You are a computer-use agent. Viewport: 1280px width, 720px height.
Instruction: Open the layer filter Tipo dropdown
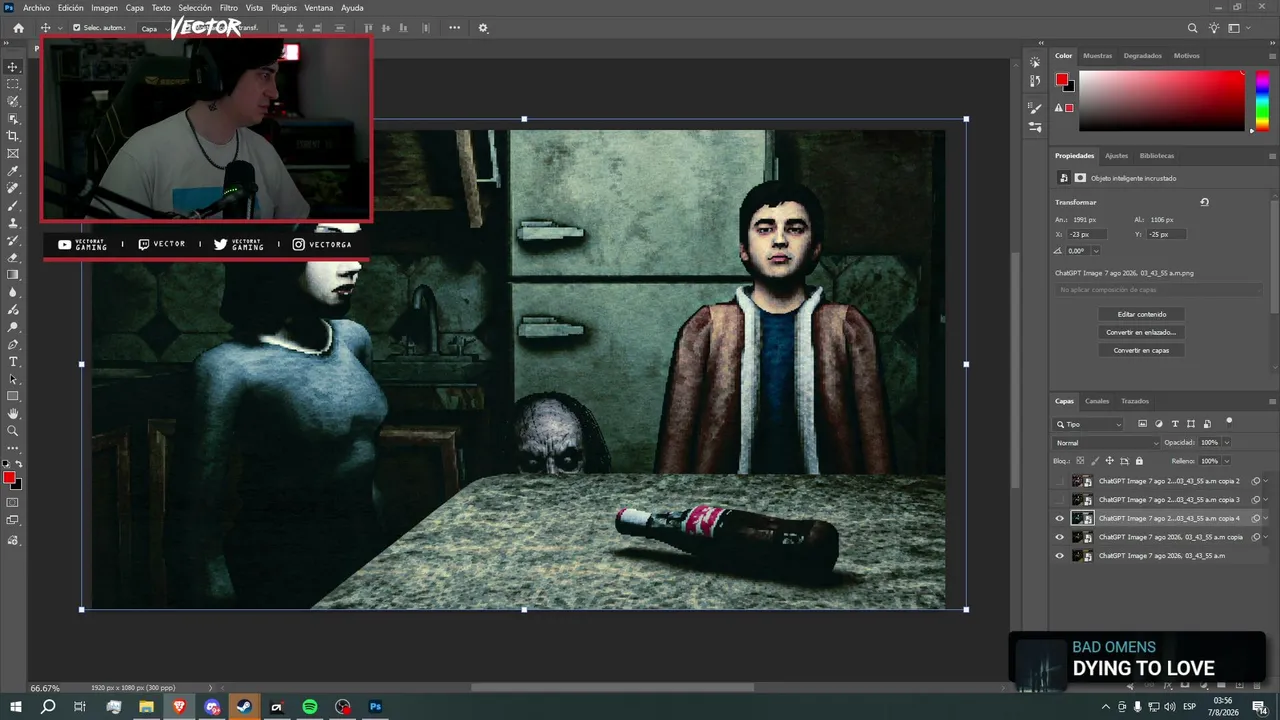tap(1089, 424)
